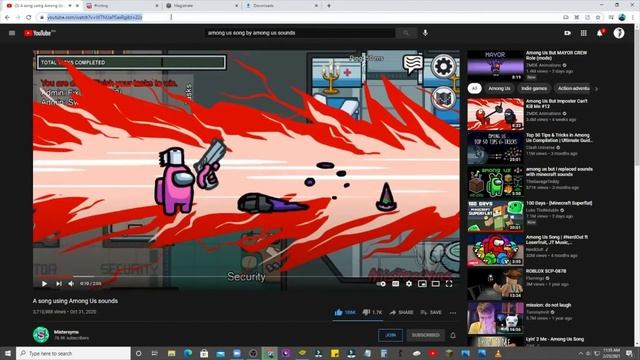
Task: Select the Action-adventure filter chip
Action: (x=573, y=88)
